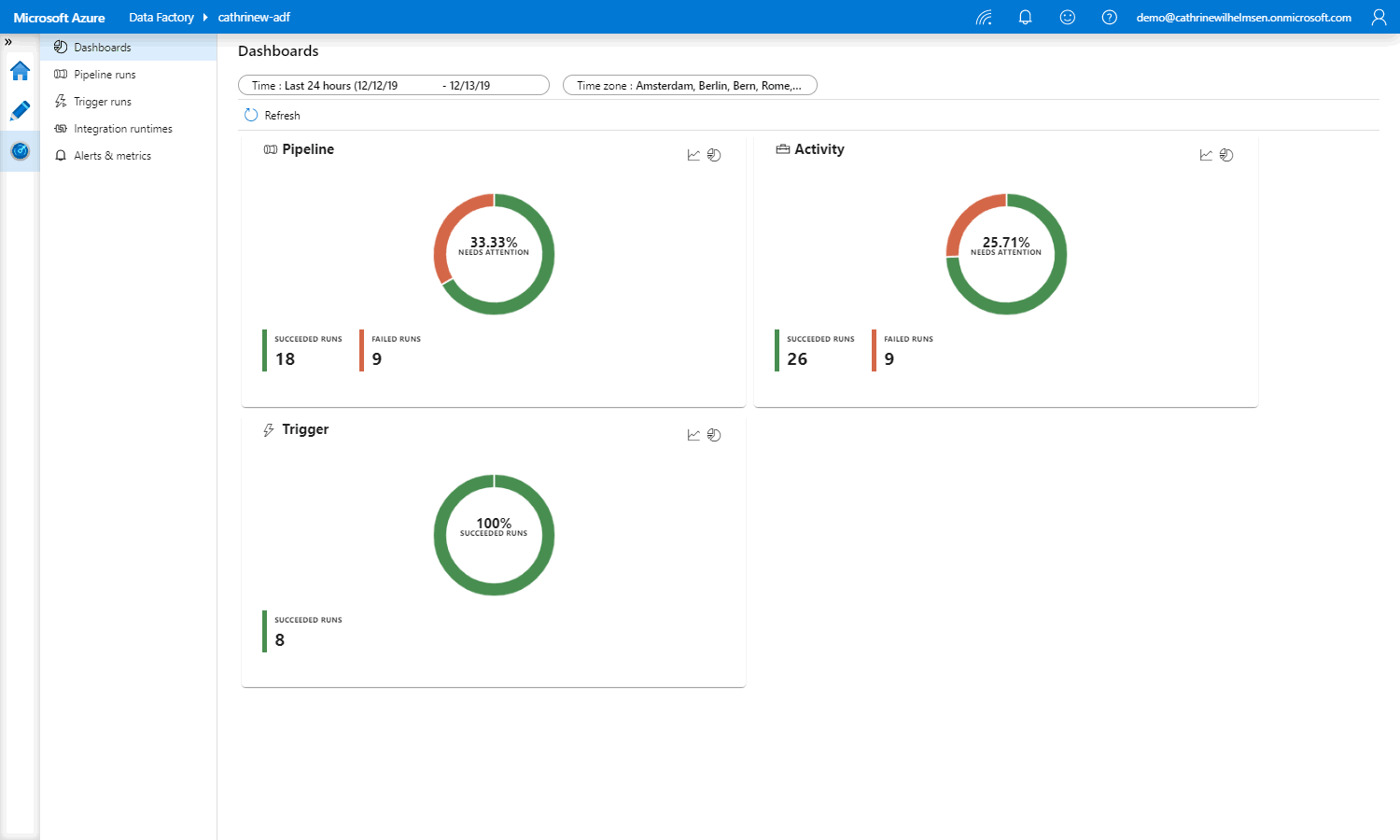Switch Pipeline card to line chart view
1400x840 pixels.
coord(693,155)
